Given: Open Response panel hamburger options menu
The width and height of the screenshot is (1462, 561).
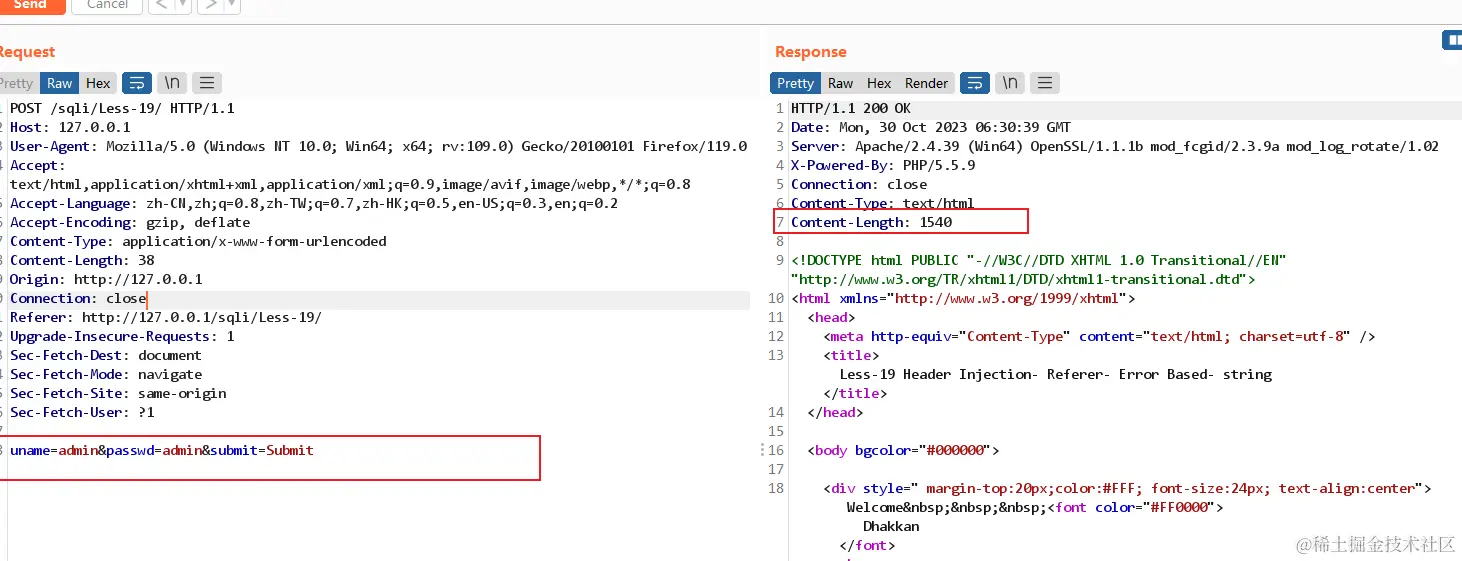Looking at the screenshot, I should point(1045,83).
